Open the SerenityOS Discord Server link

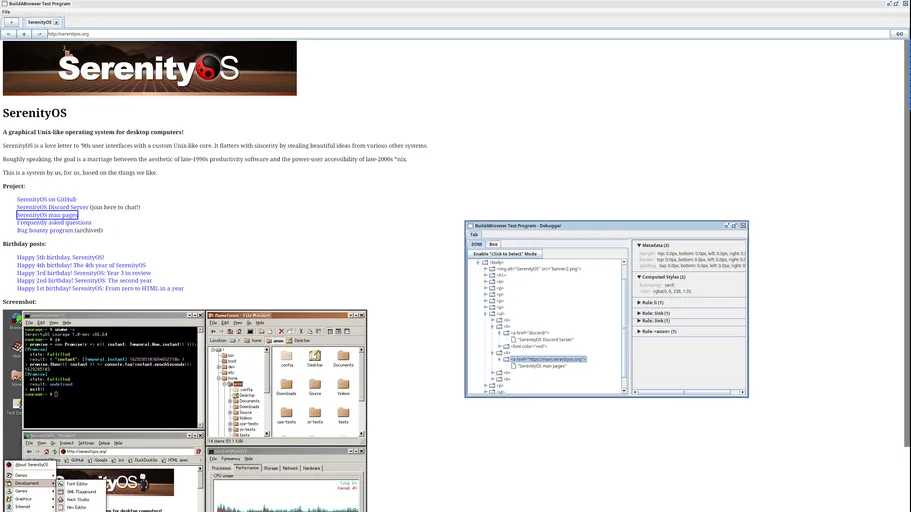tap(52, 207)
